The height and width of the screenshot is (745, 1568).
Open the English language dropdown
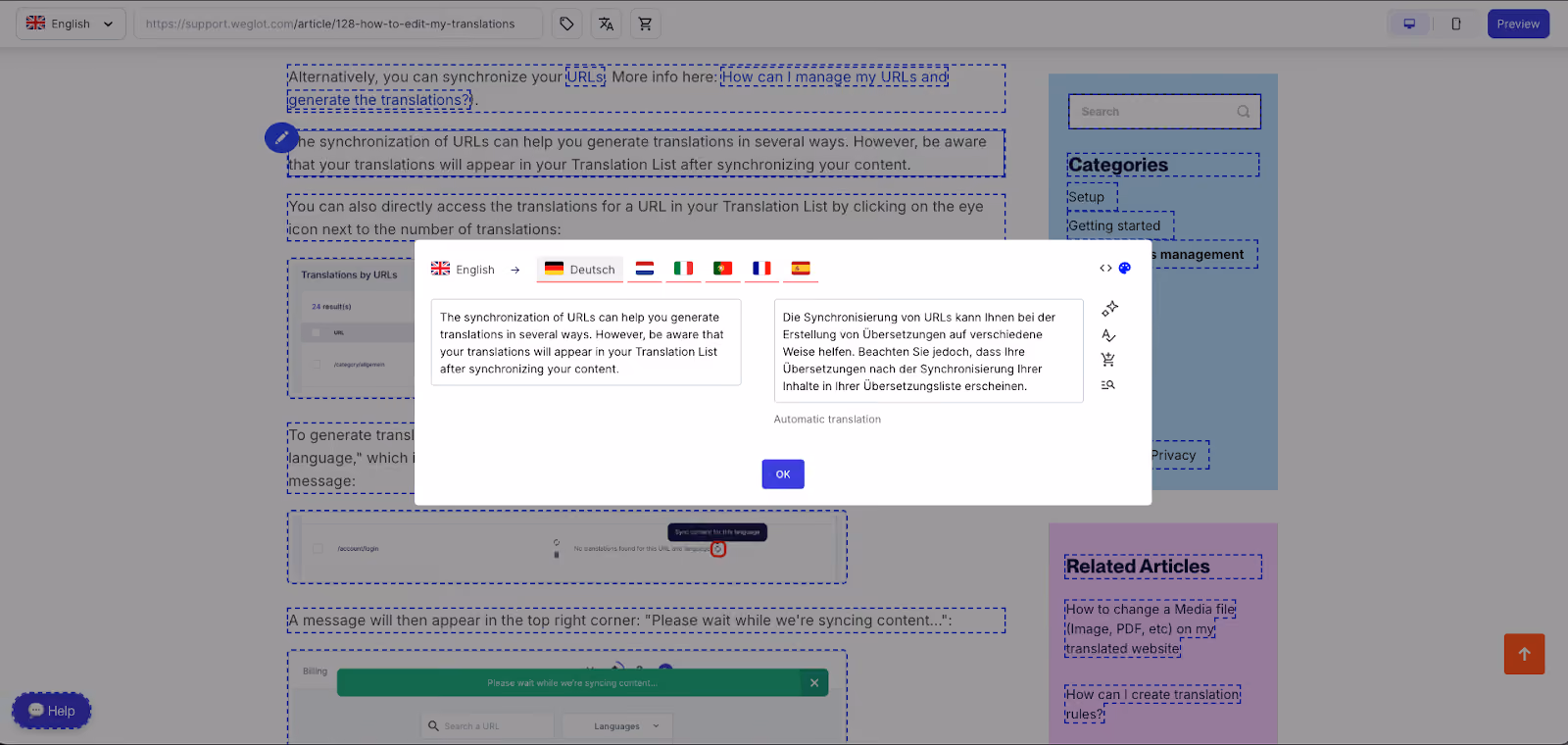[71, 24]
